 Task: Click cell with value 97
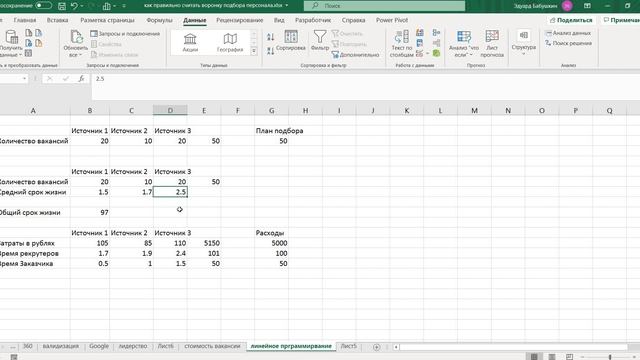pos(89,212)
